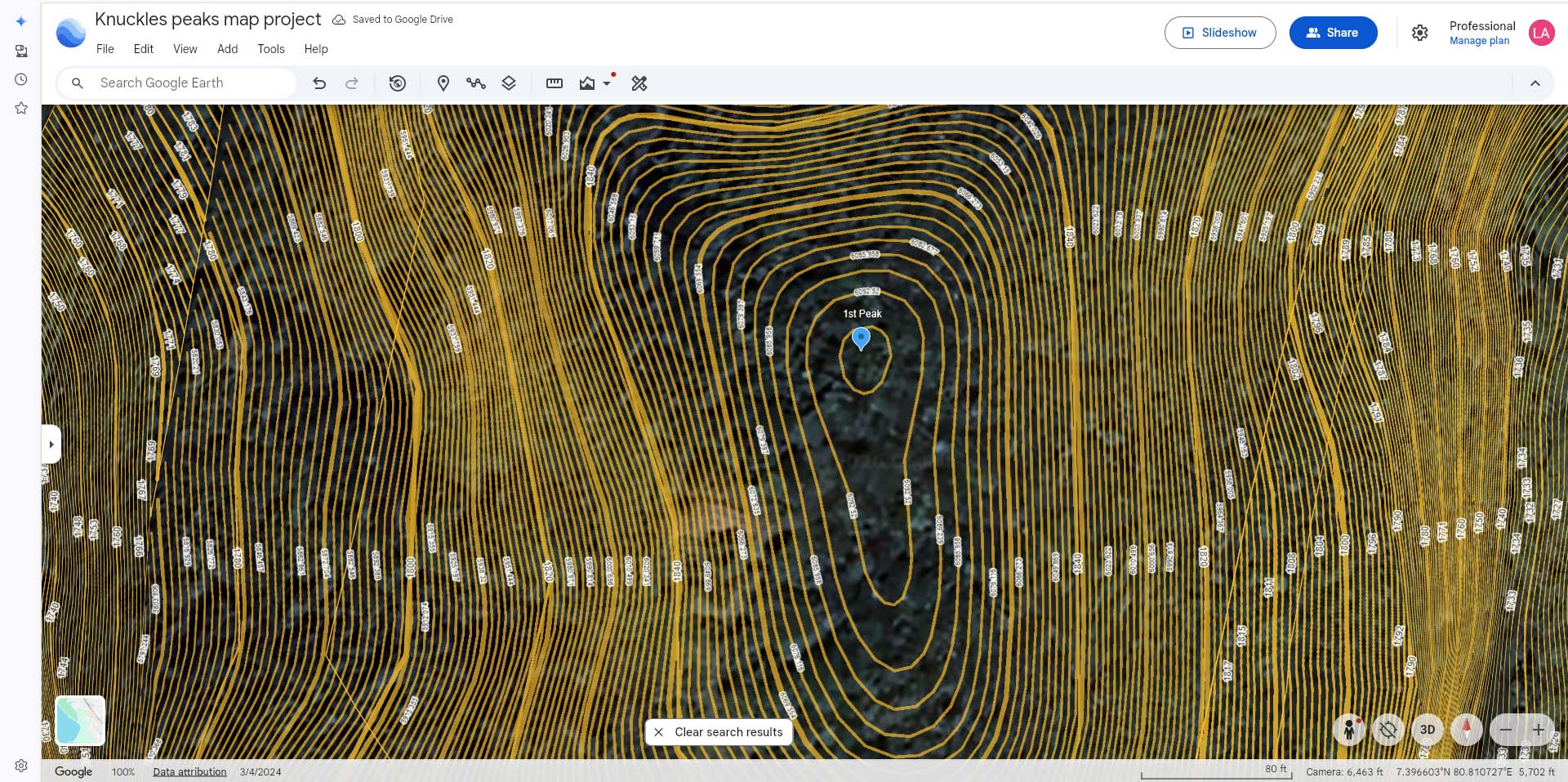Open the Tools menu
Image resolution: width=1568 pixels, height=782 pixels.
(271, 49)
